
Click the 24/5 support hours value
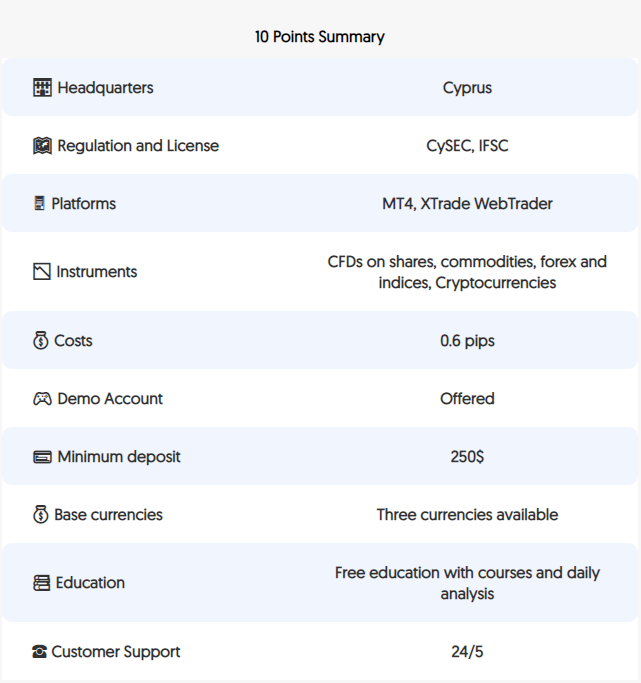click(467, 652)
